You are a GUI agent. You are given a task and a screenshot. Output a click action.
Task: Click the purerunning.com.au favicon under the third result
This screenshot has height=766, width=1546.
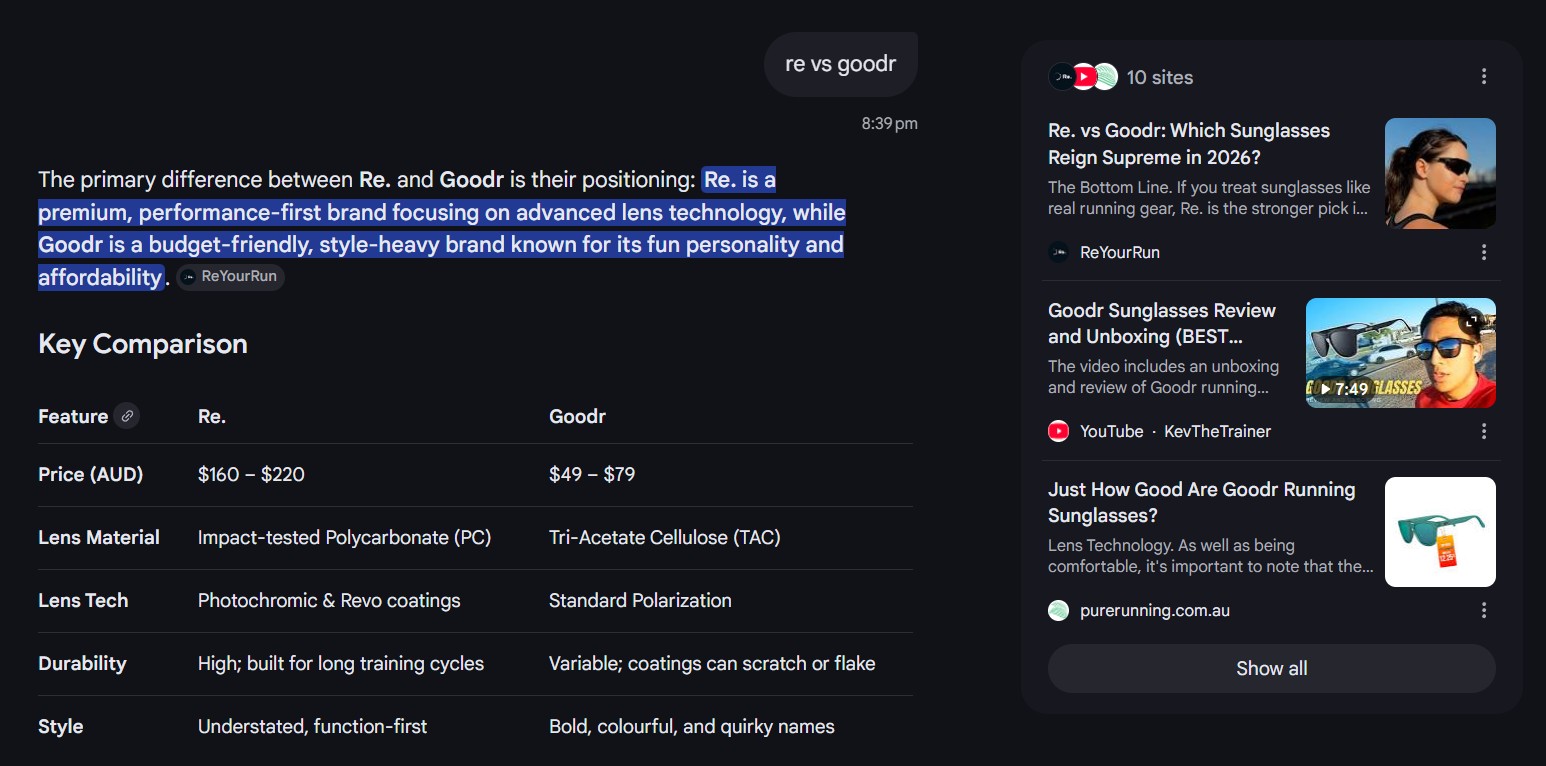1059,609
